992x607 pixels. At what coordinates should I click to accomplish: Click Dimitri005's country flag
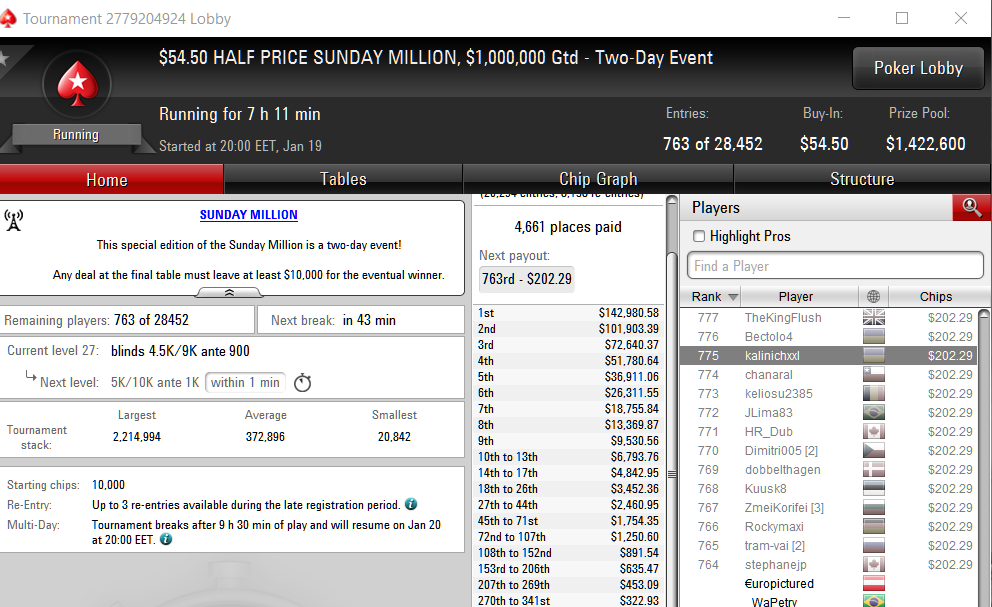(874, 451)
